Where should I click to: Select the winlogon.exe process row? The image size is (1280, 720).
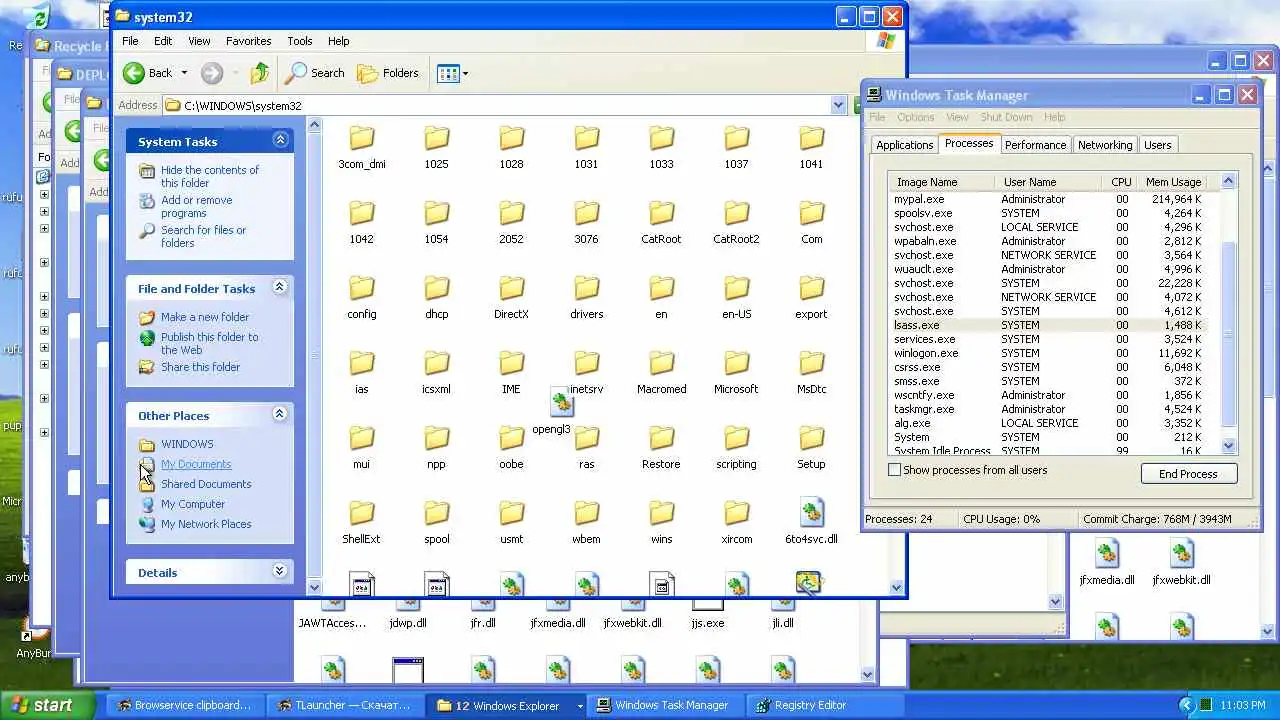[1048, 353]
